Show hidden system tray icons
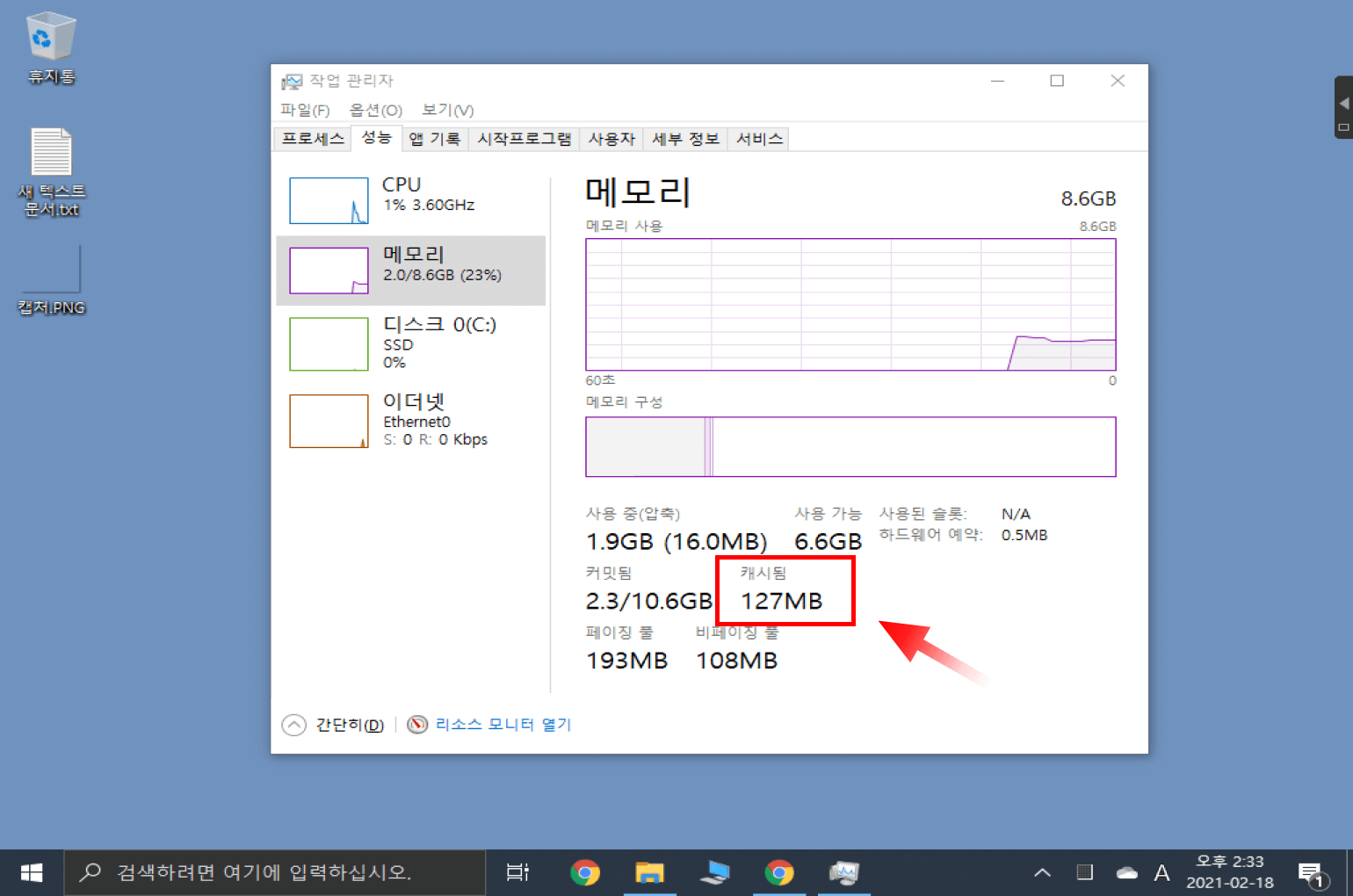This screenshot has width=1353, height=896. pyautogui.click(x=1042, y=872)
